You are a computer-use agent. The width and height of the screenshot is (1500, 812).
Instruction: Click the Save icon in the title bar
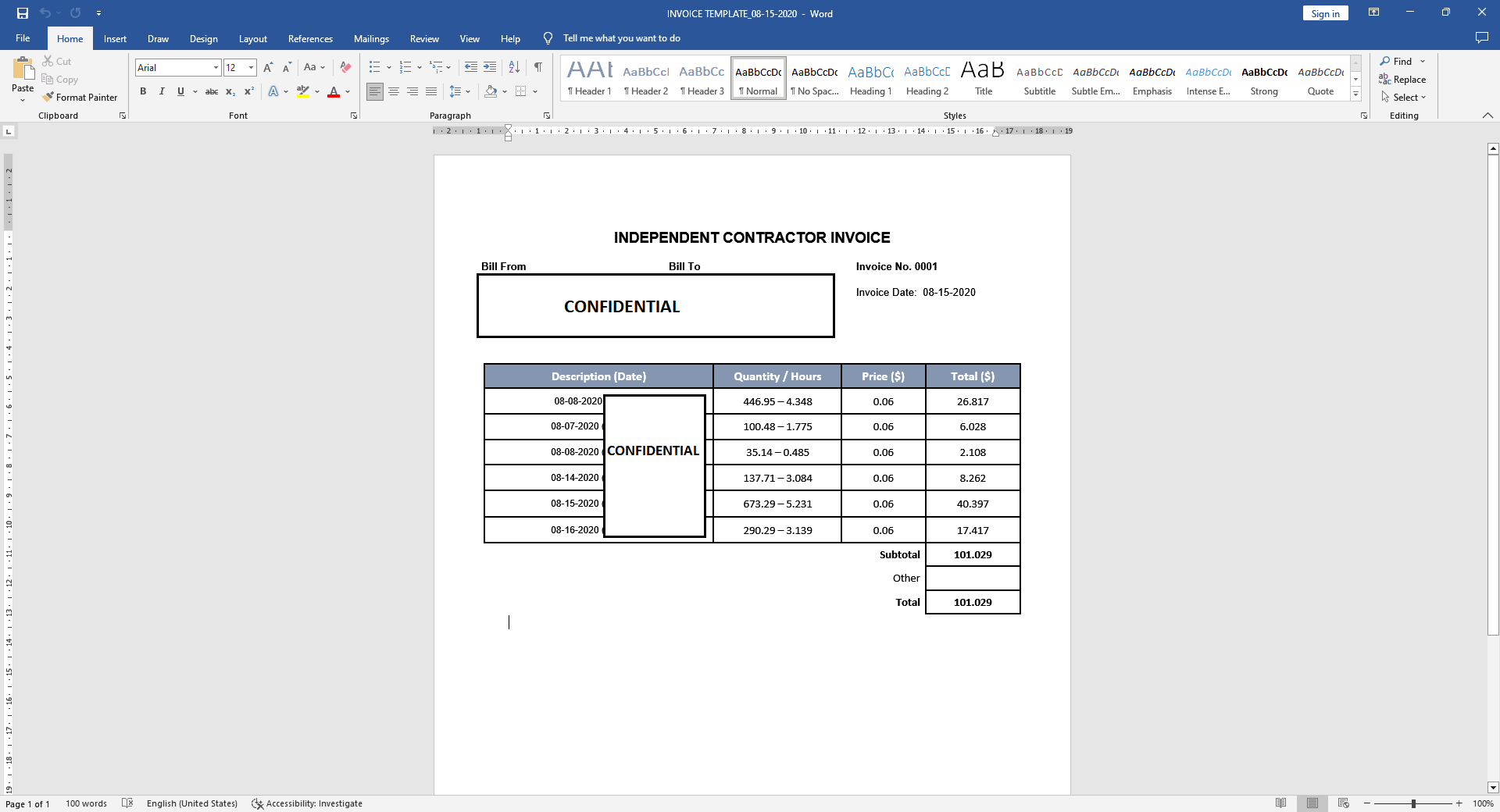pyautogui.click(x=23, y=13)
